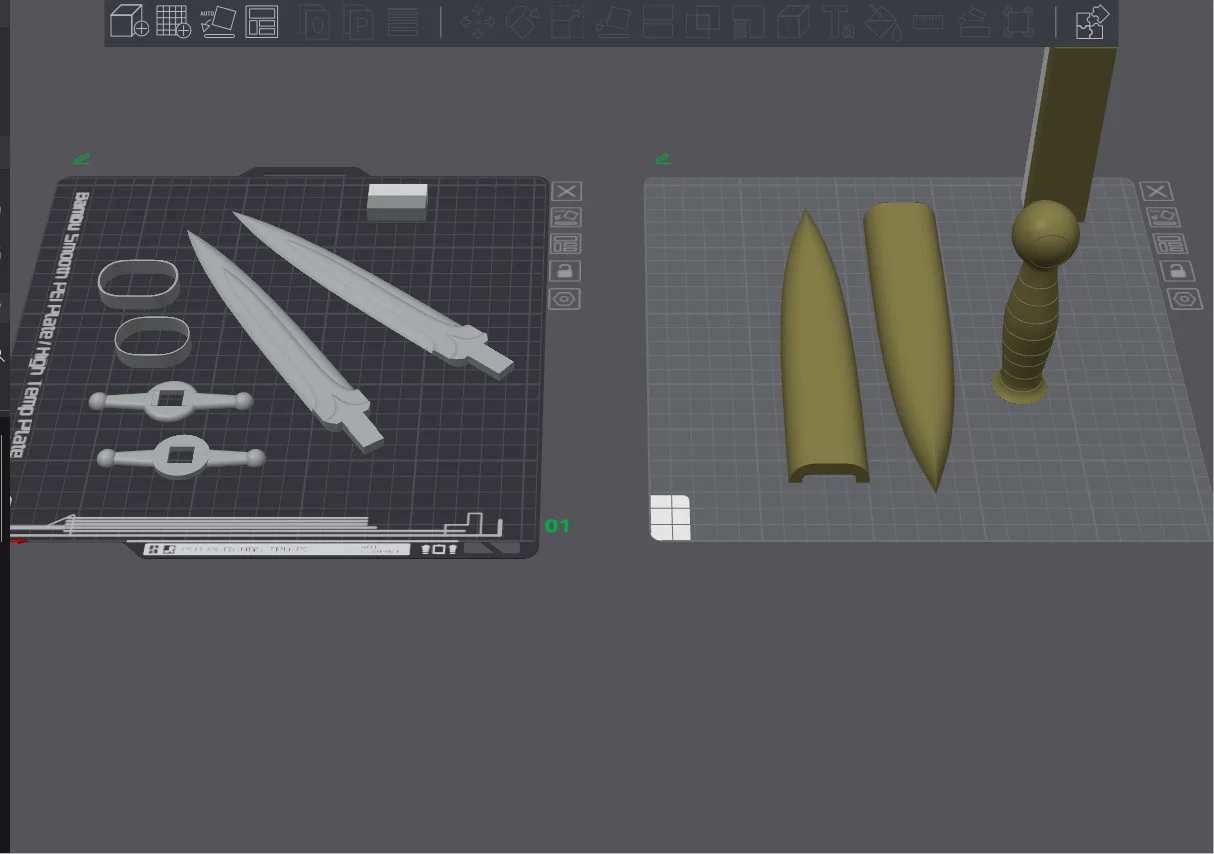
Task: Select the Cut tool in toolbar
Action: pos(657,21)
